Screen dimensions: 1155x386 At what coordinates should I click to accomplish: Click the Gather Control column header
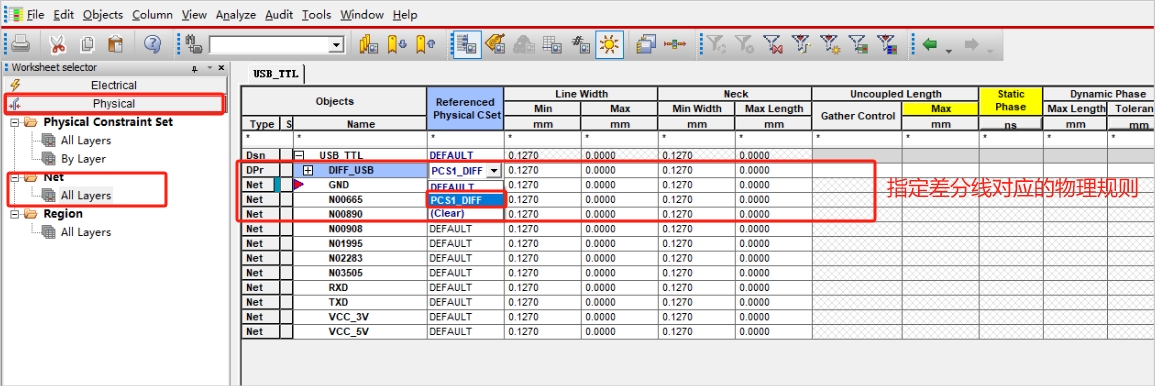(857, 116)
